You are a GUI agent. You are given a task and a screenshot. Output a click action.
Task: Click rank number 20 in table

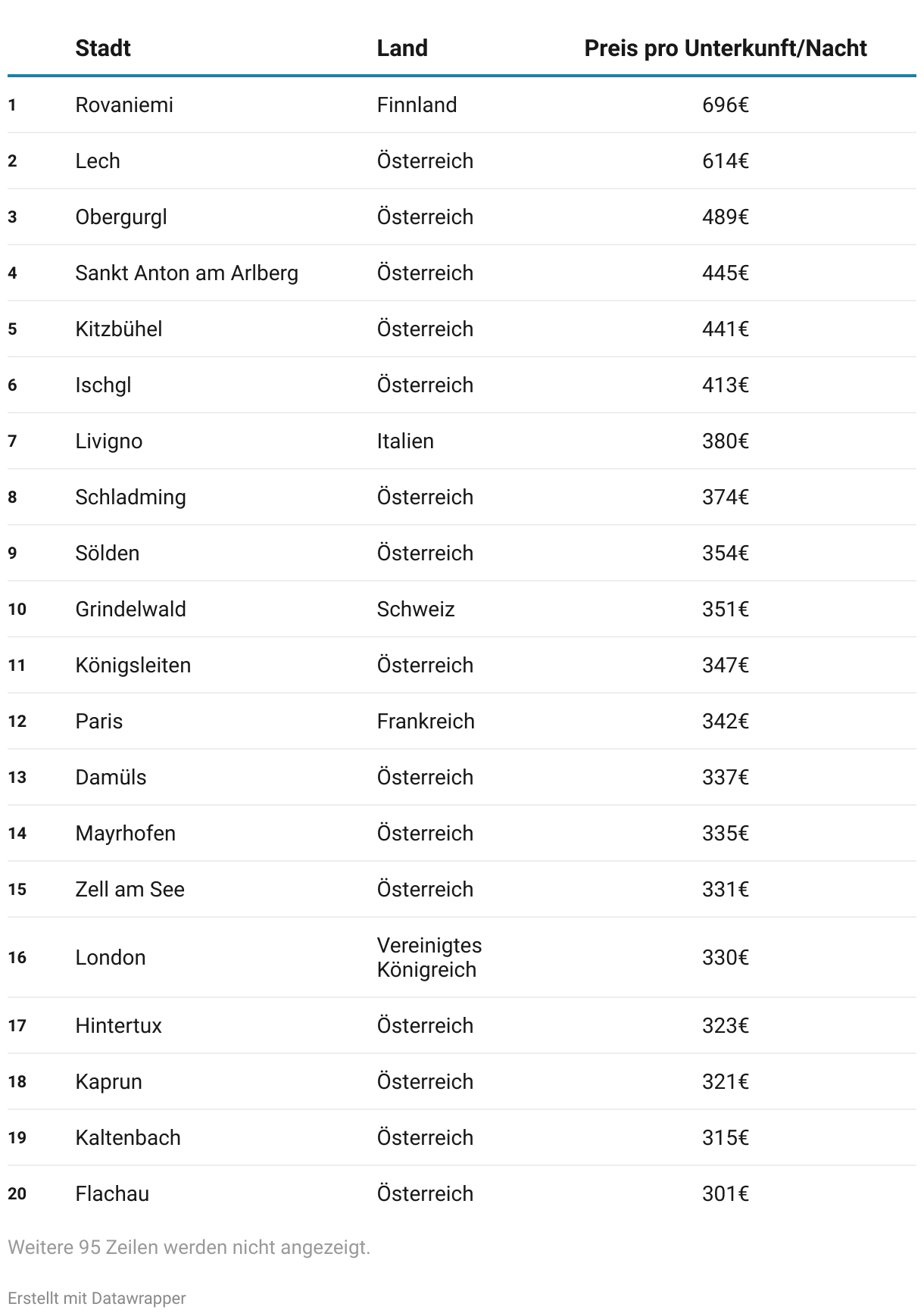(x=17, y=1193)
